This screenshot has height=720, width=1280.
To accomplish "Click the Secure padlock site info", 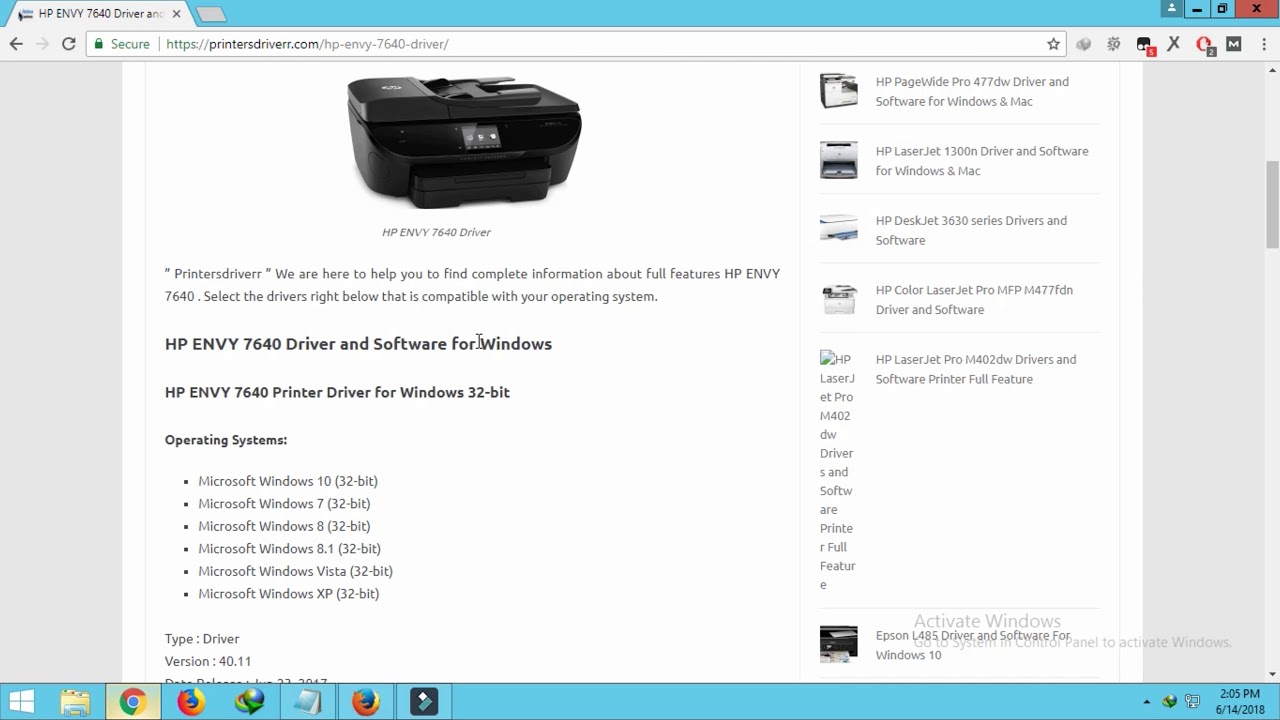I will (x=121, y=44).
